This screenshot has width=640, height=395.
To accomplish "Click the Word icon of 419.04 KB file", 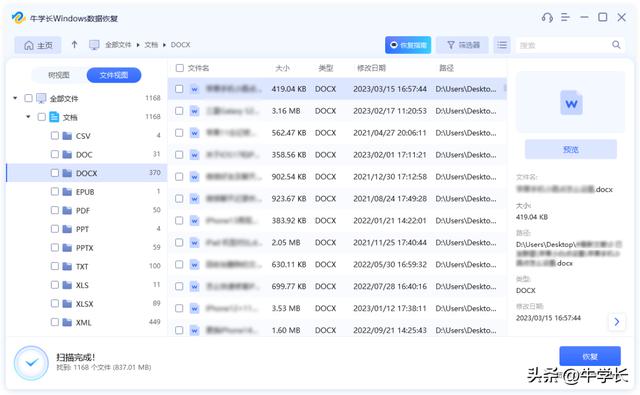I will pos(195,89).
